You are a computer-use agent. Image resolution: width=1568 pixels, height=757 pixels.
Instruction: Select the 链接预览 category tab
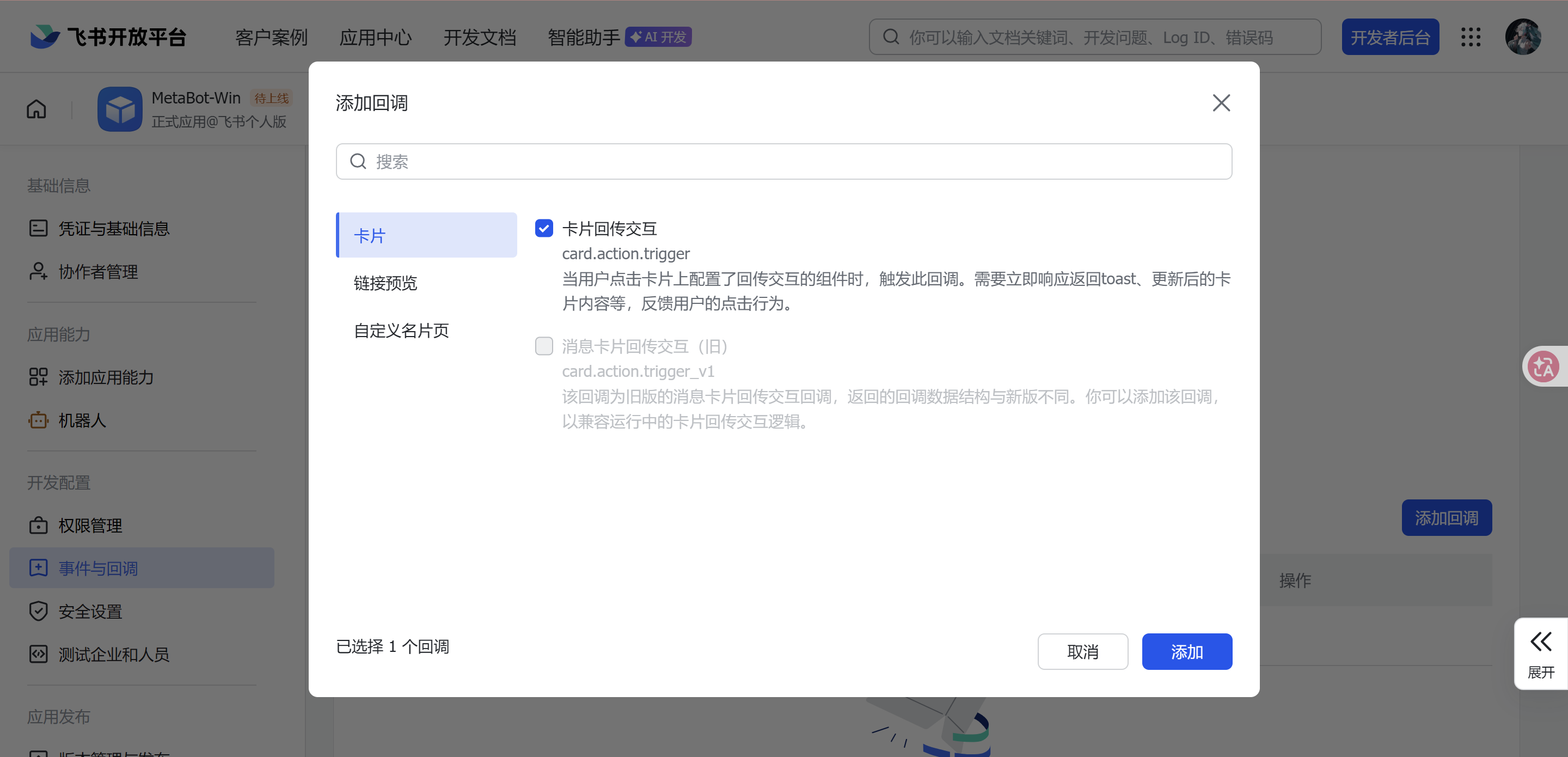click(x=385, y=283)
